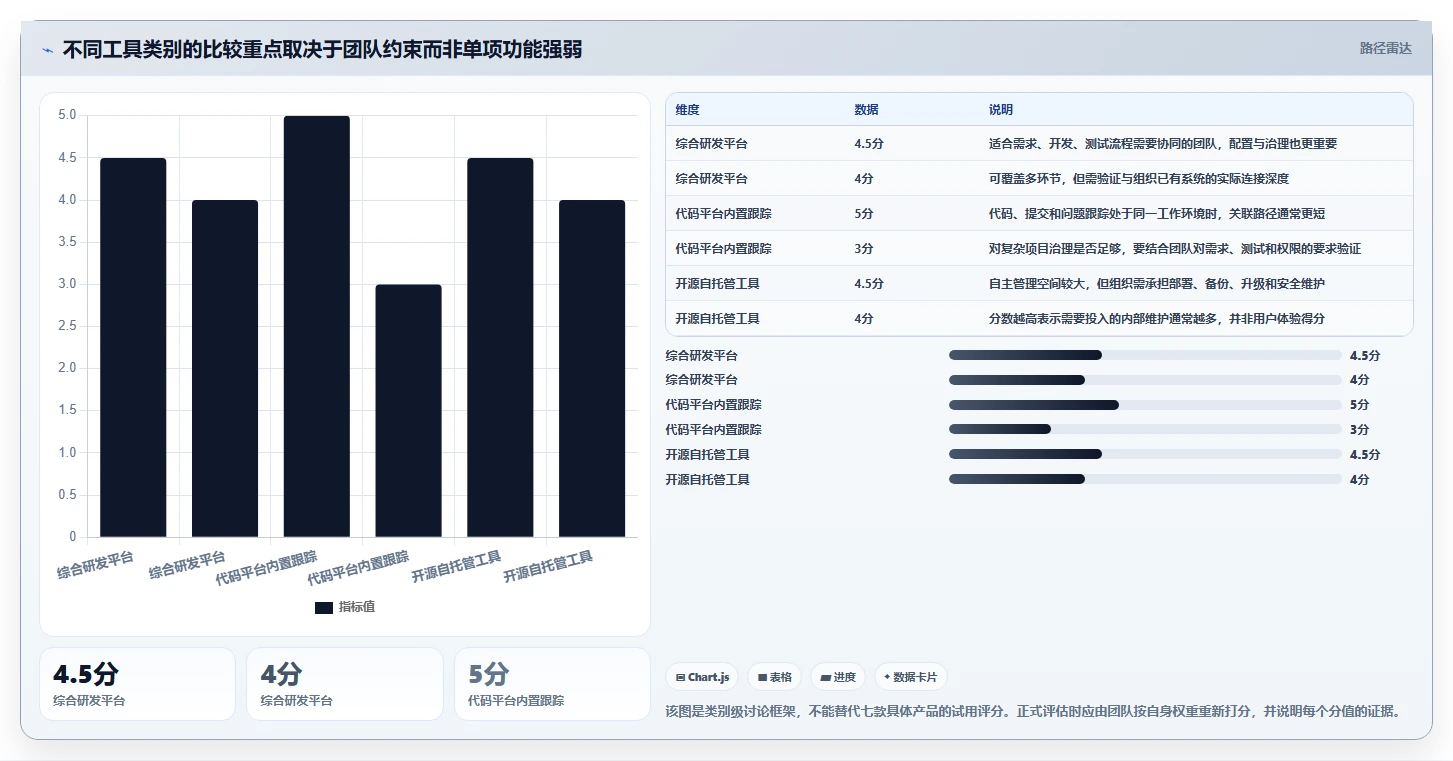
Task: Toggle the 指标值 legend entry in the chart
Action: [x=345, y=607]
